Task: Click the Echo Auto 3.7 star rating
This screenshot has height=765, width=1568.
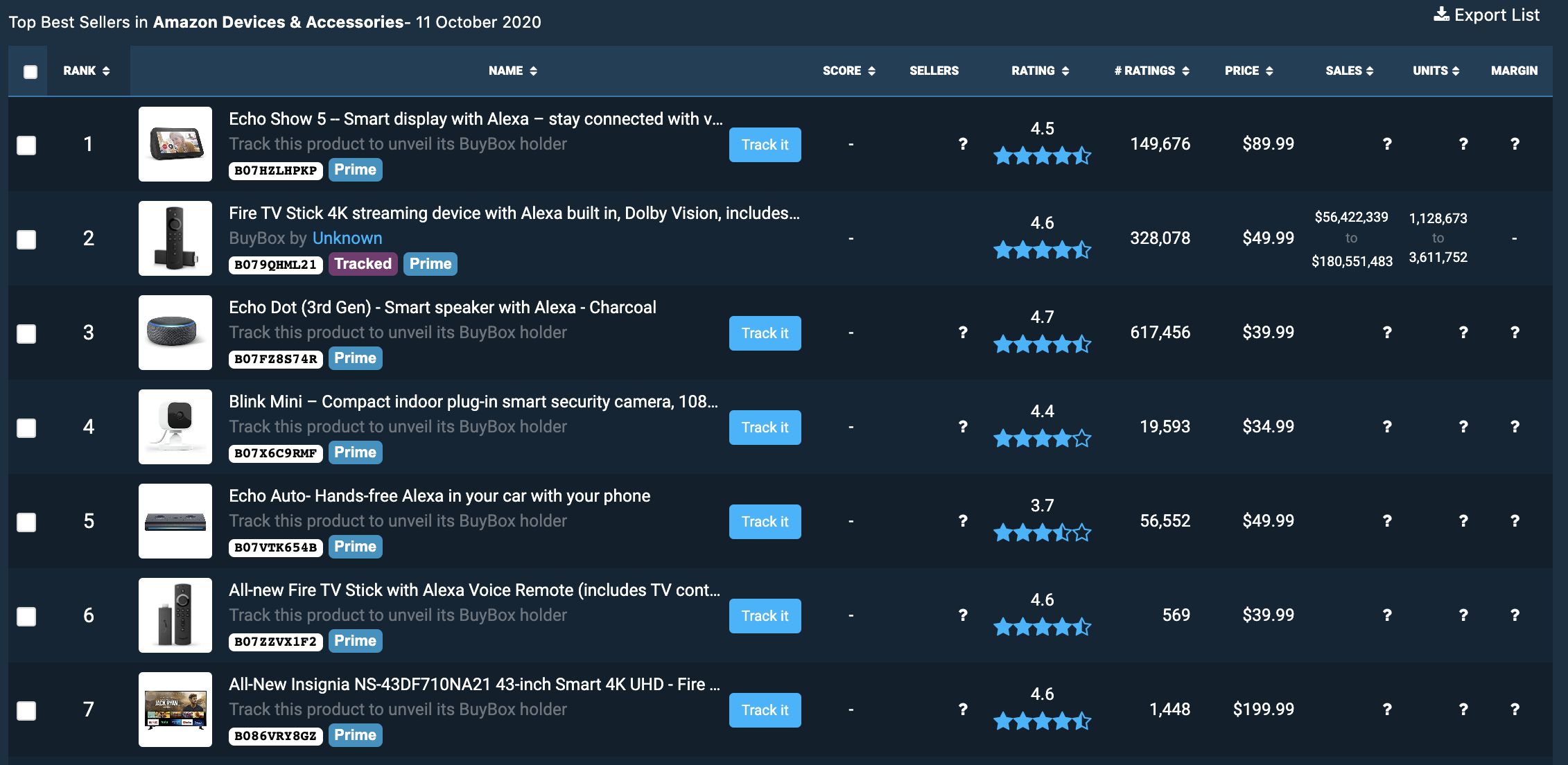Action: click(1042, 533)
